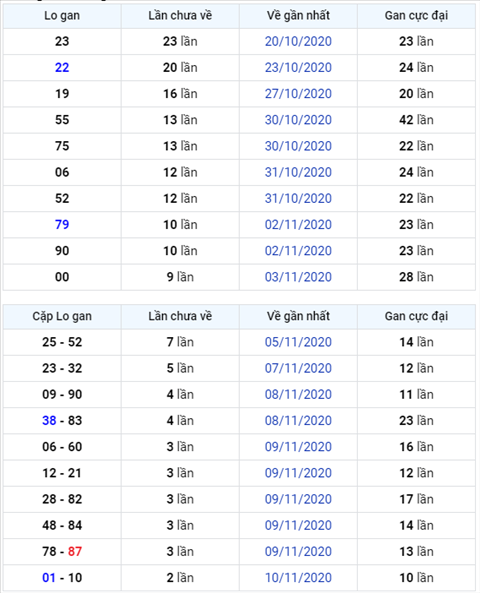Click the top Lần chưa về header

click(x=180, y=16)
